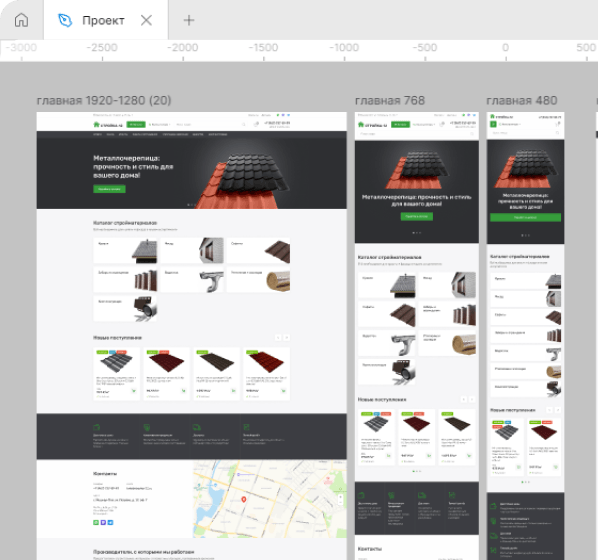Select Каталог стройматериалов heading in 1920 frame

pyautogui.click(x=125, y=223)
